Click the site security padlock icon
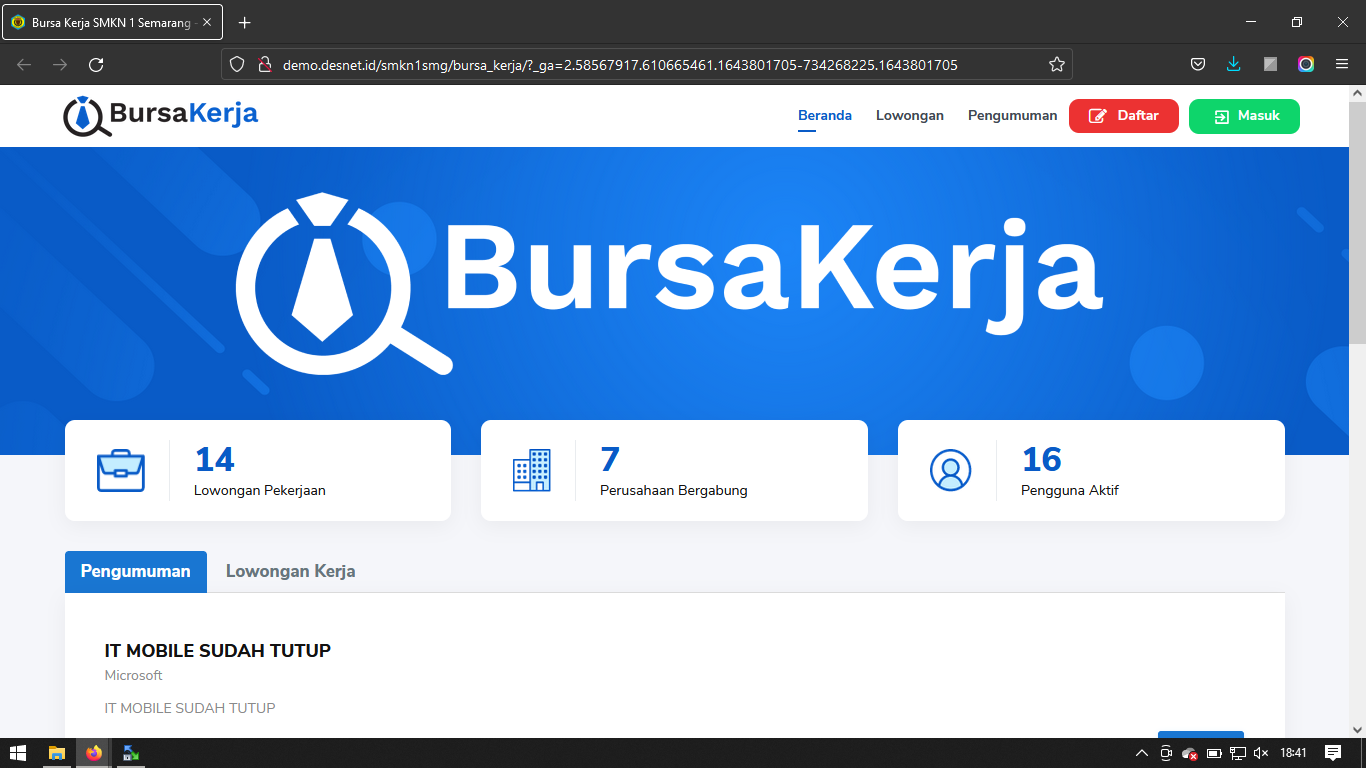 pyautogui.click(x=264, y=65)
